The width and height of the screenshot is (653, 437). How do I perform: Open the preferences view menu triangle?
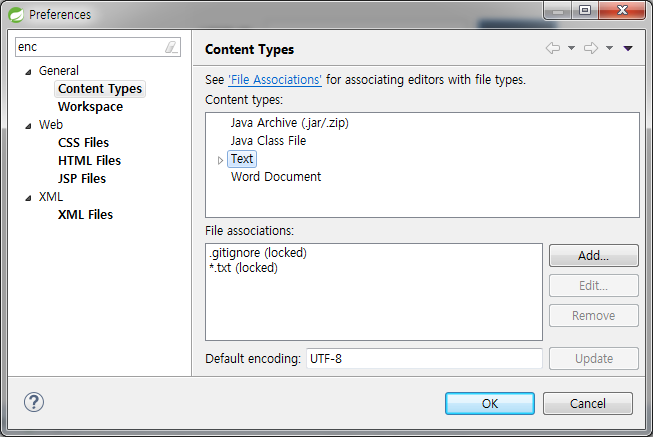pyautogui.click(x=628, y=49)
